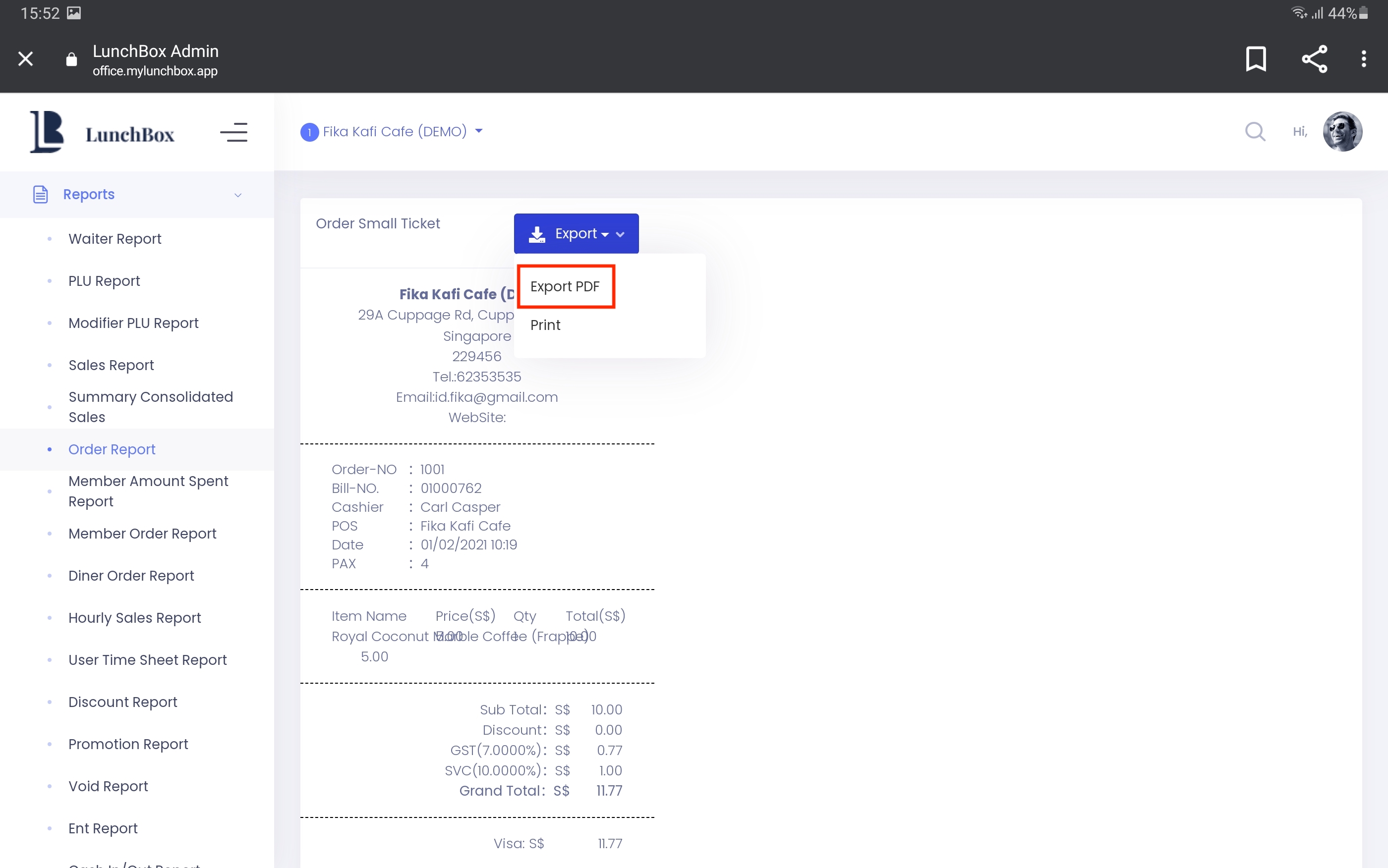Go to Hourly Sales Report
Screen dimensions: 1388x868
pyautogui.click(x=135, y=618)
